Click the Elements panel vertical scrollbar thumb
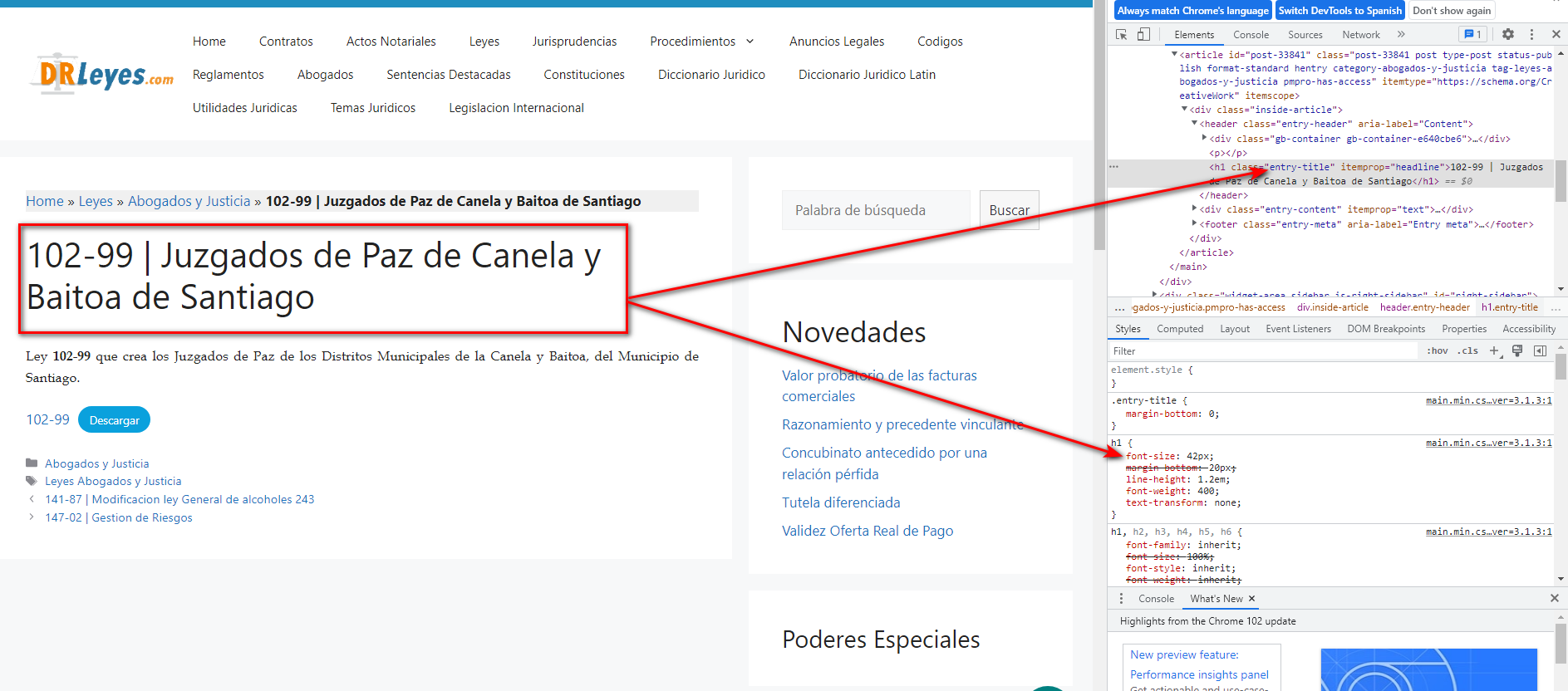 point(1561,179)
